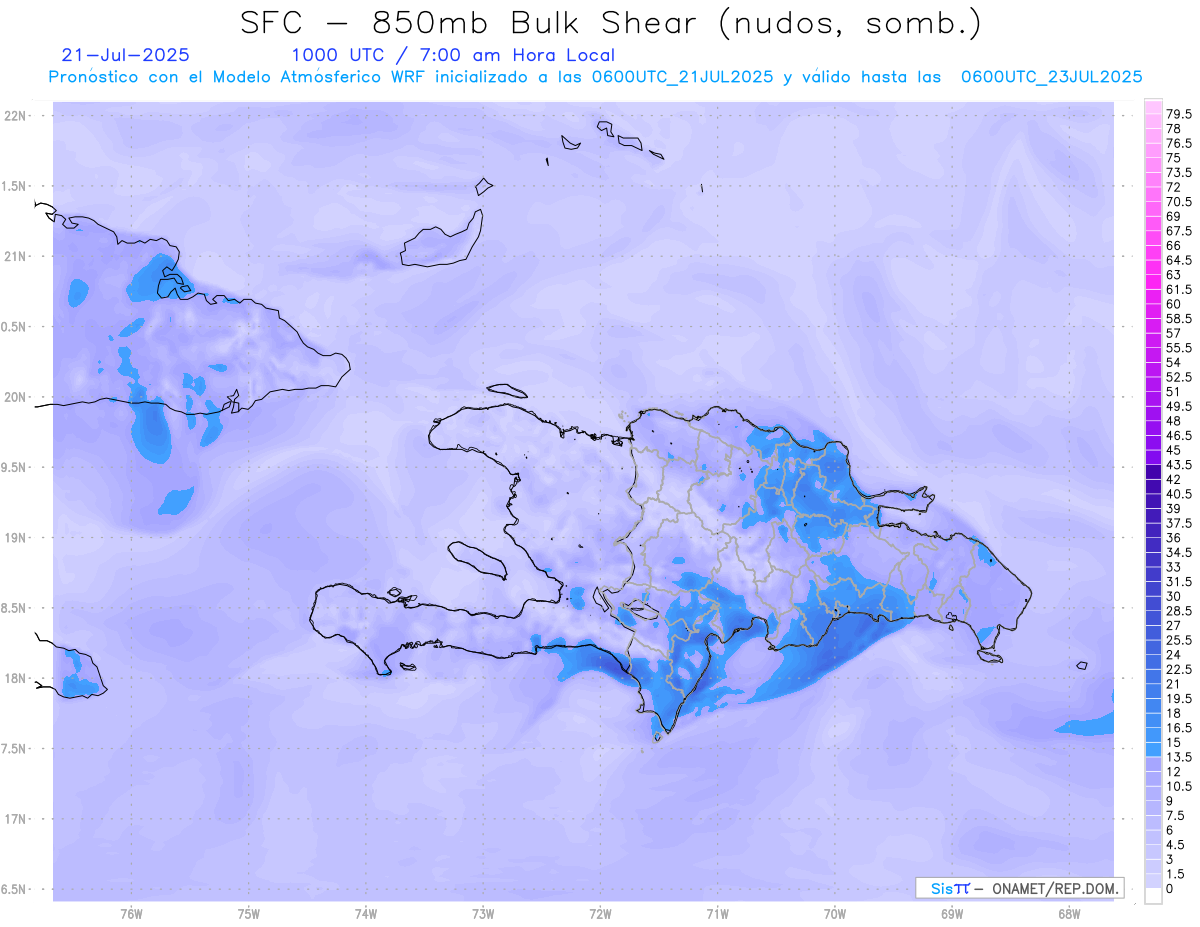1200x927 pixels.
Task: Click the '34.5' value on the color scale
Action: [1179, 552]
